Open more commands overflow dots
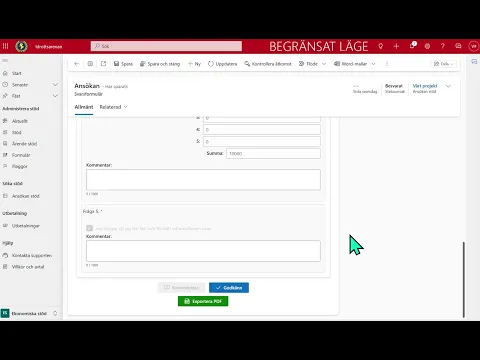 coord(387,64)
